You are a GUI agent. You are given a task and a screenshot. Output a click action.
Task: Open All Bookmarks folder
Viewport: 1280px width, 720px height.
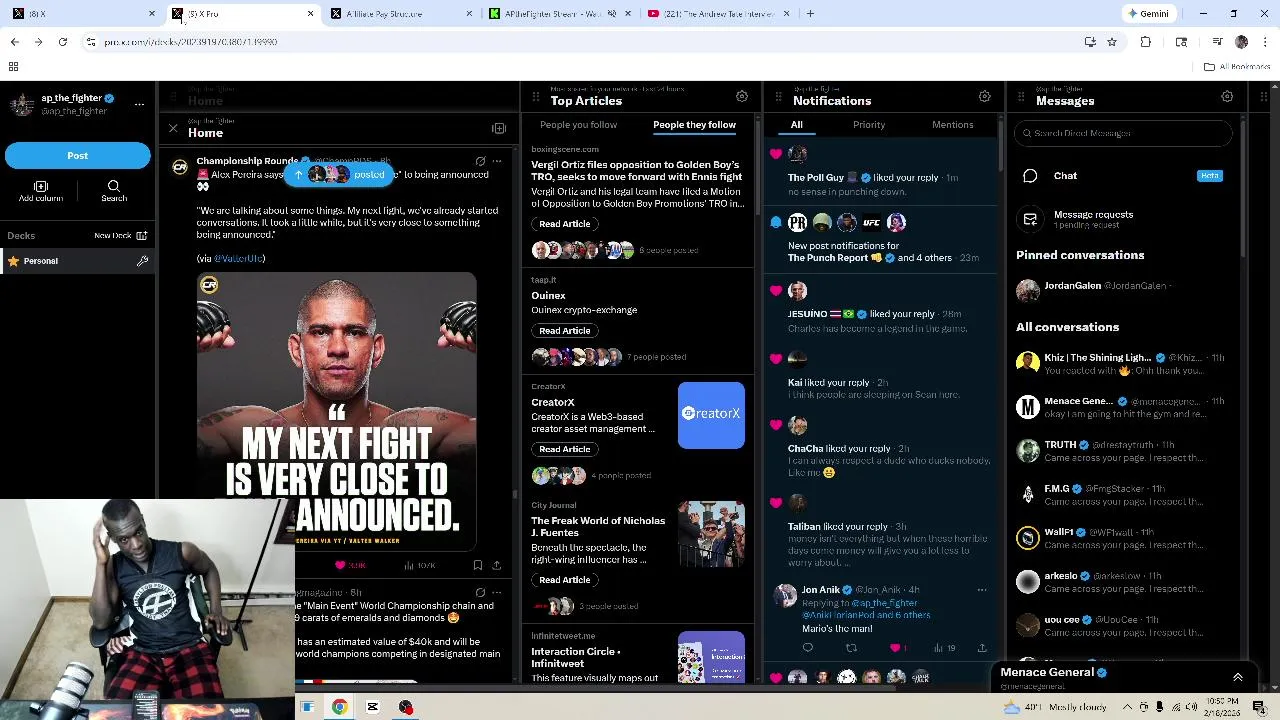pyautogui.click(x=1237, y=67)
